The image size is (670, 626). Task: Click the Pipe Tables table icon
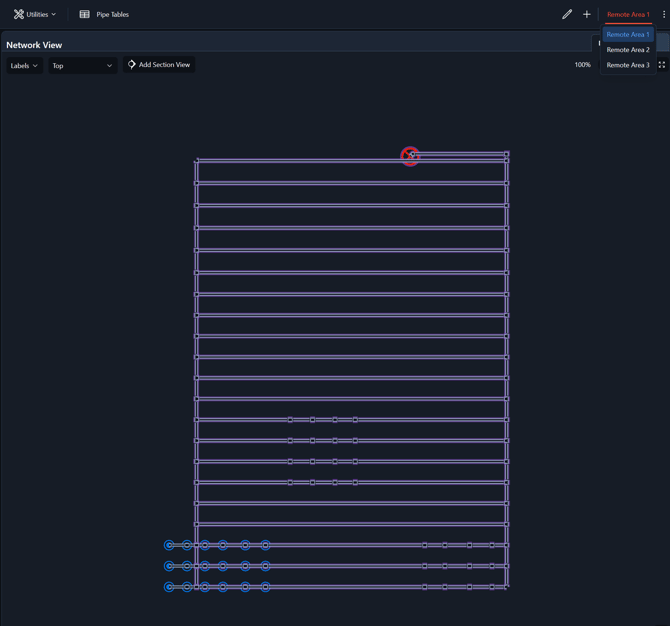[x=85, y=15]
